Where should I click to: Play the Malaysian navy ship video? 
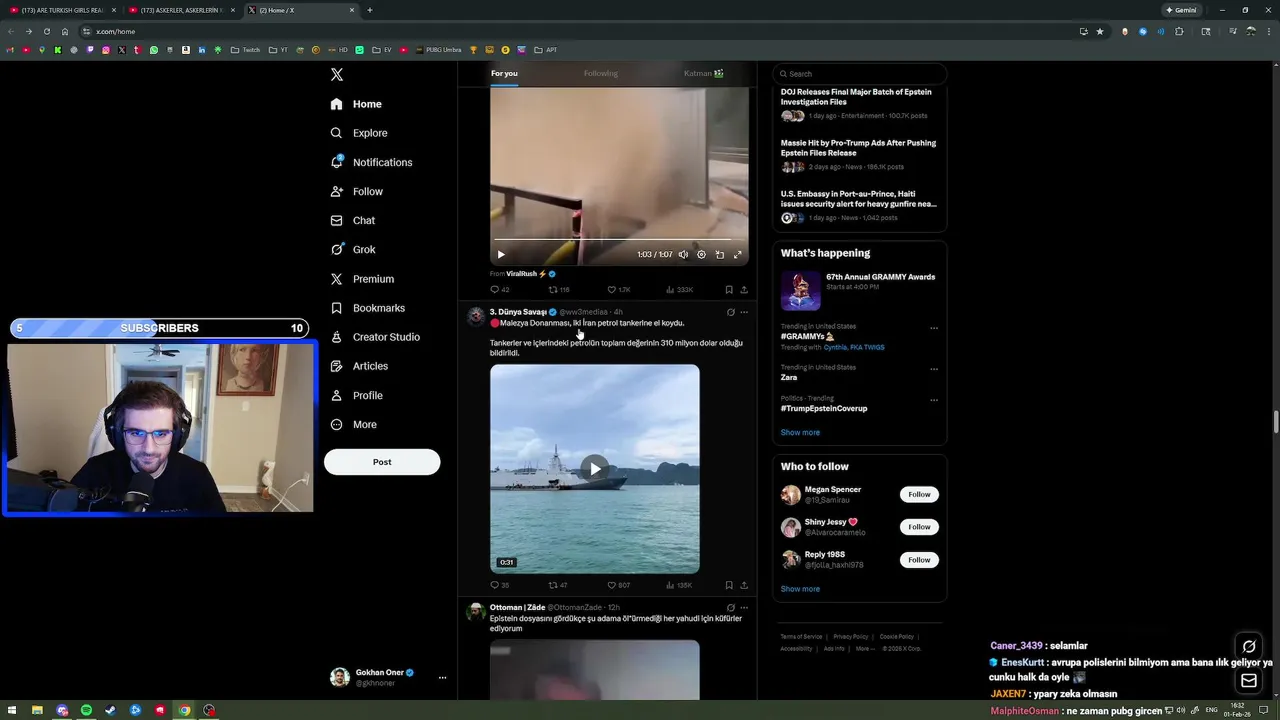coord(595,468)
